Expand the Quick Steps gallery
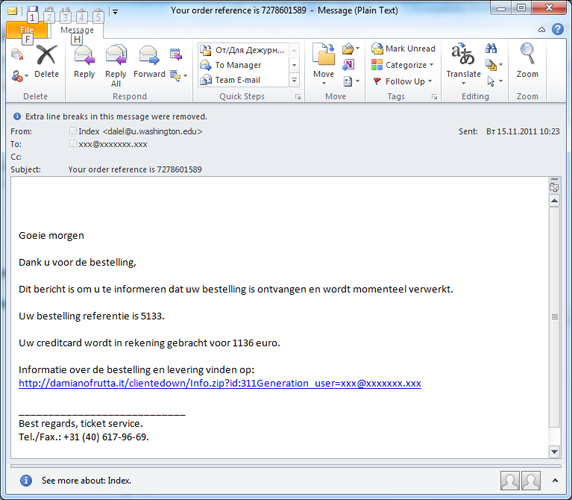 294,80
